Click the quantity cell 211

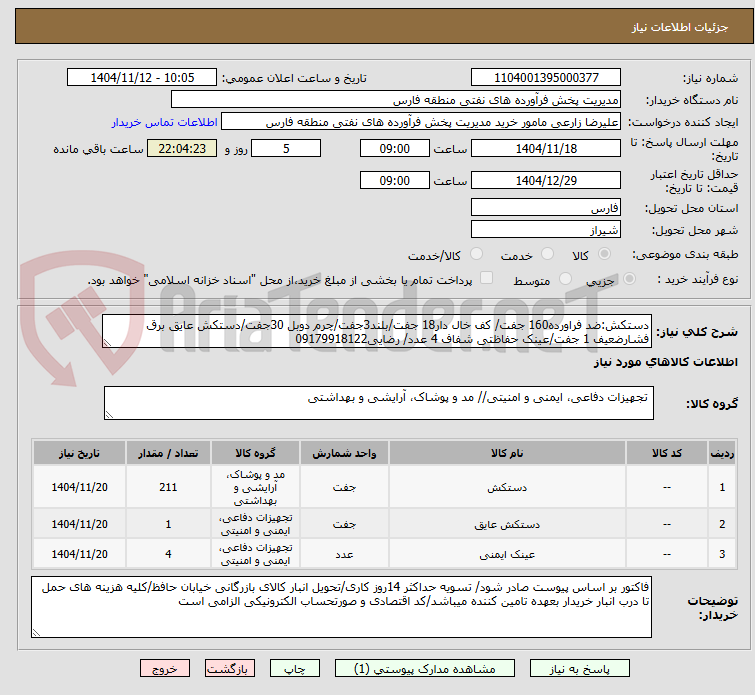pos(168,487)
